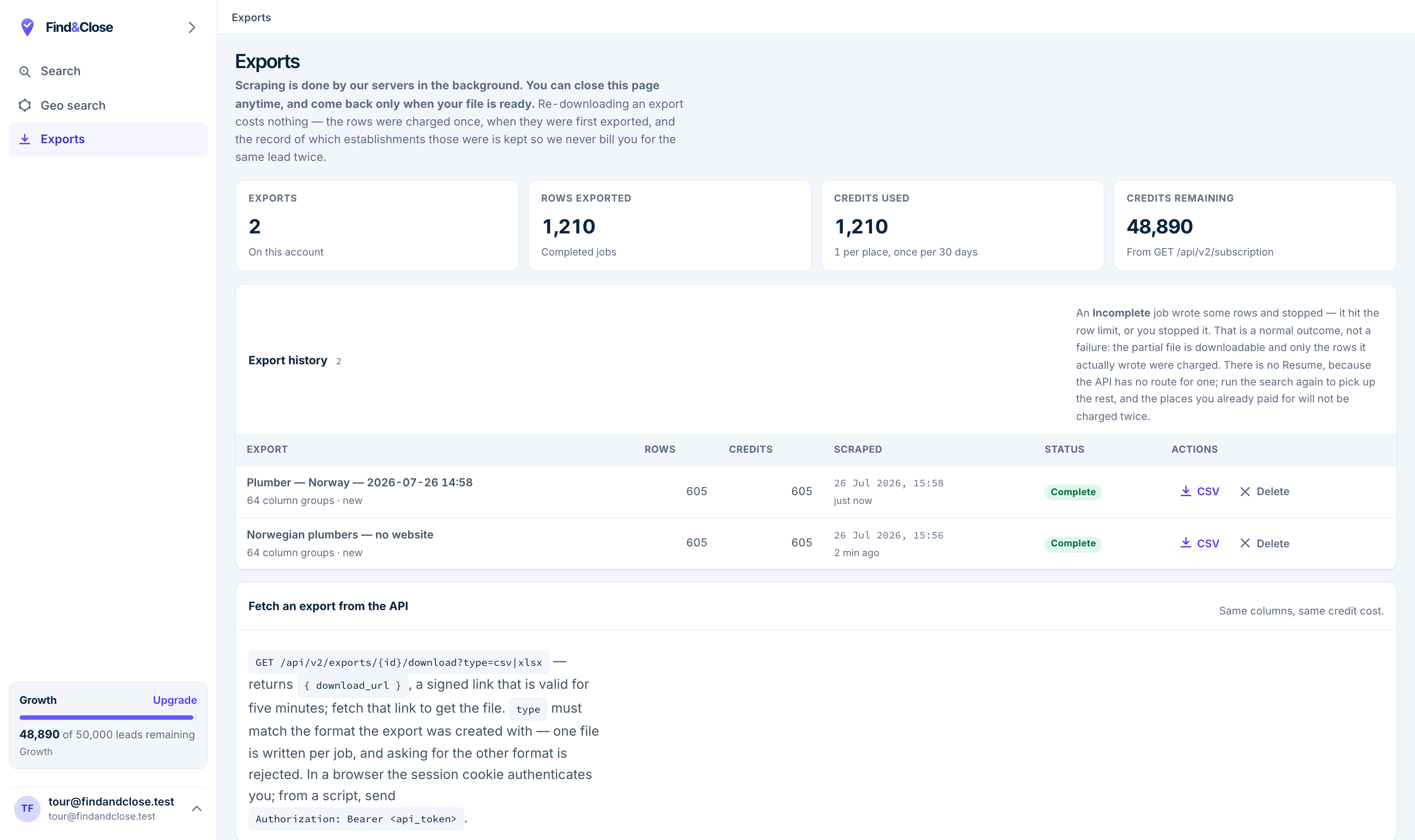Download CSV for Norwegian plumbers — no website
Image resolution: width=1415 pixels, height=840 pixels.
1200,543
